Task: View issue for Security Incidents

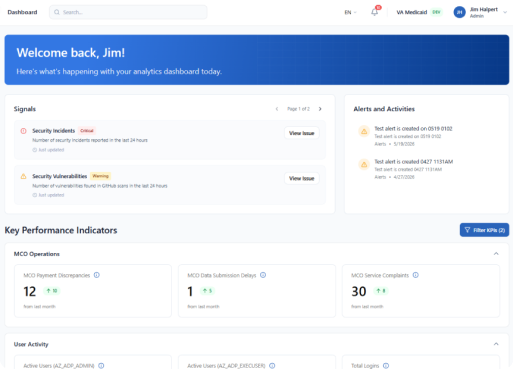Action: pos(302,133)
